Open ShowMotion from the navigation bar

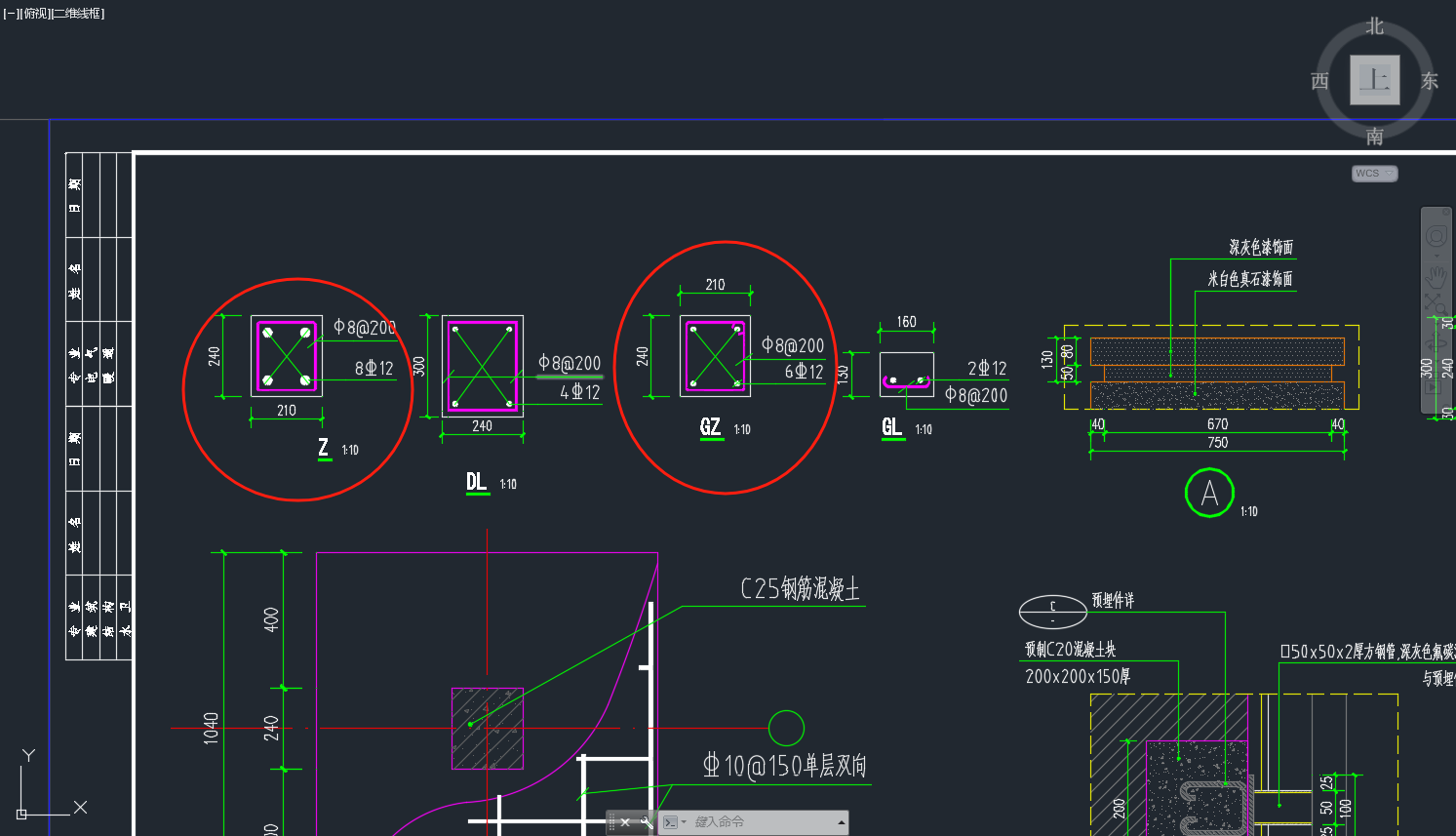1434,387
